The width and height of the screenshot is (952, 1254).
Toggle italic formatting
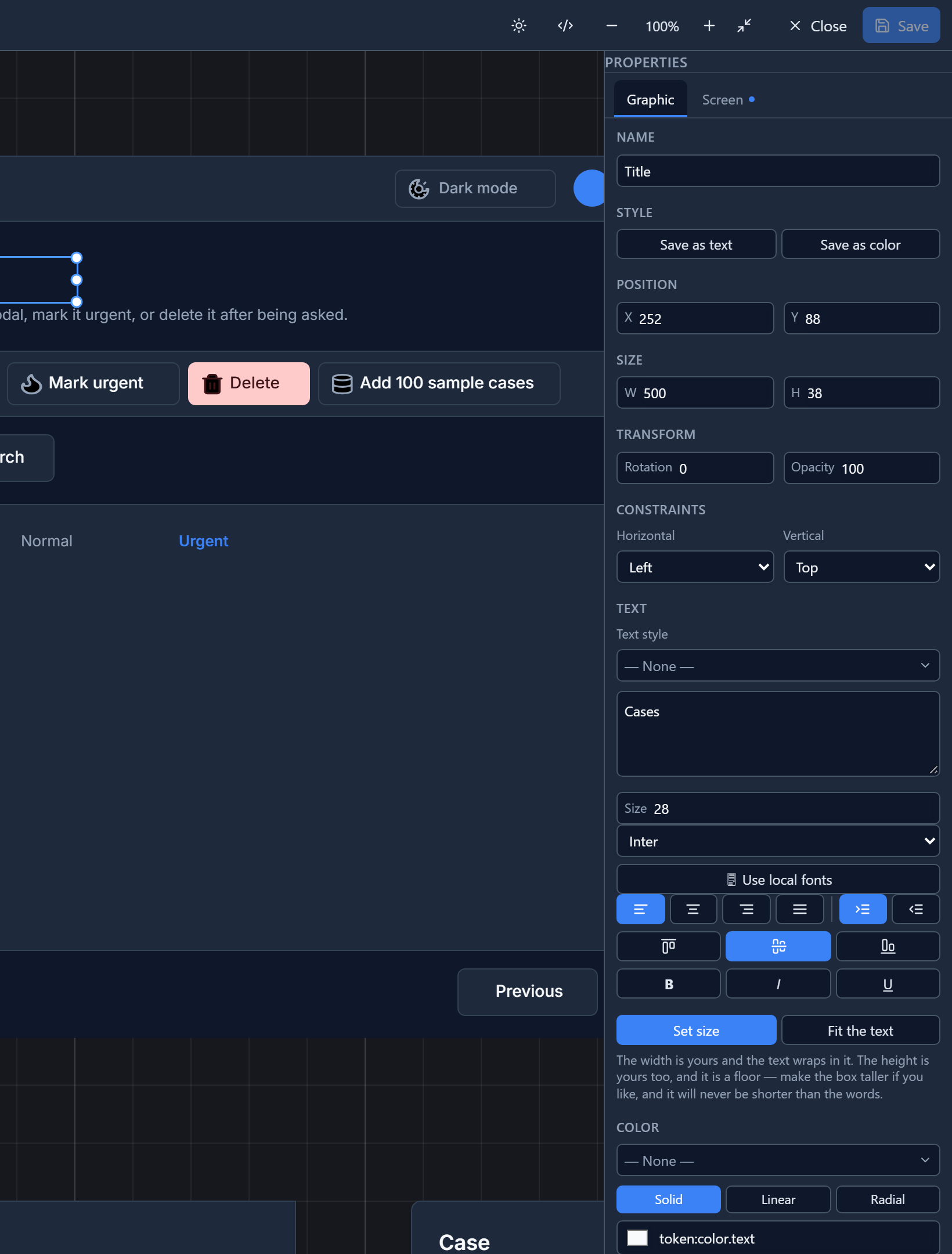click(778, 983)
